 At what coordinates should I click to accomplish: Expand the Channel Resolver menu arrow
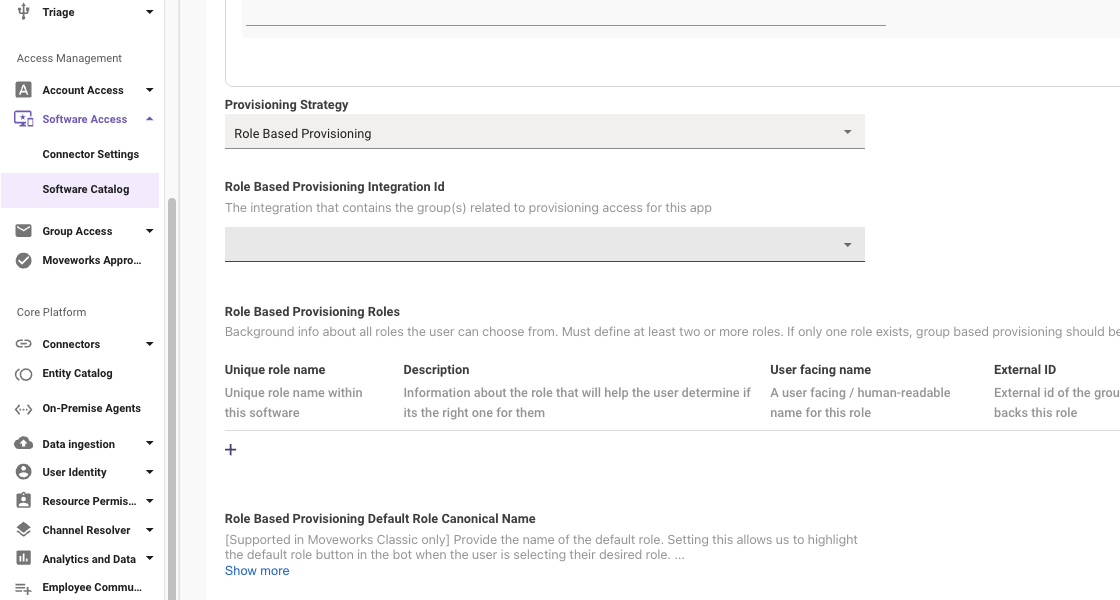[x=149, y=530]
